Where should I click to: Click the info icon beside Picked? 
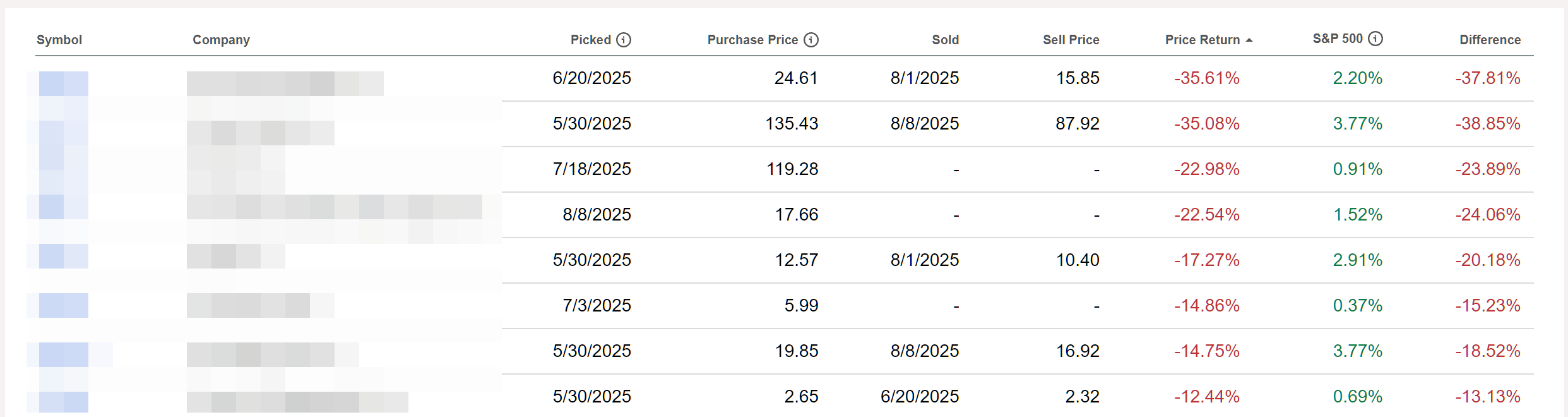point(624,40)
